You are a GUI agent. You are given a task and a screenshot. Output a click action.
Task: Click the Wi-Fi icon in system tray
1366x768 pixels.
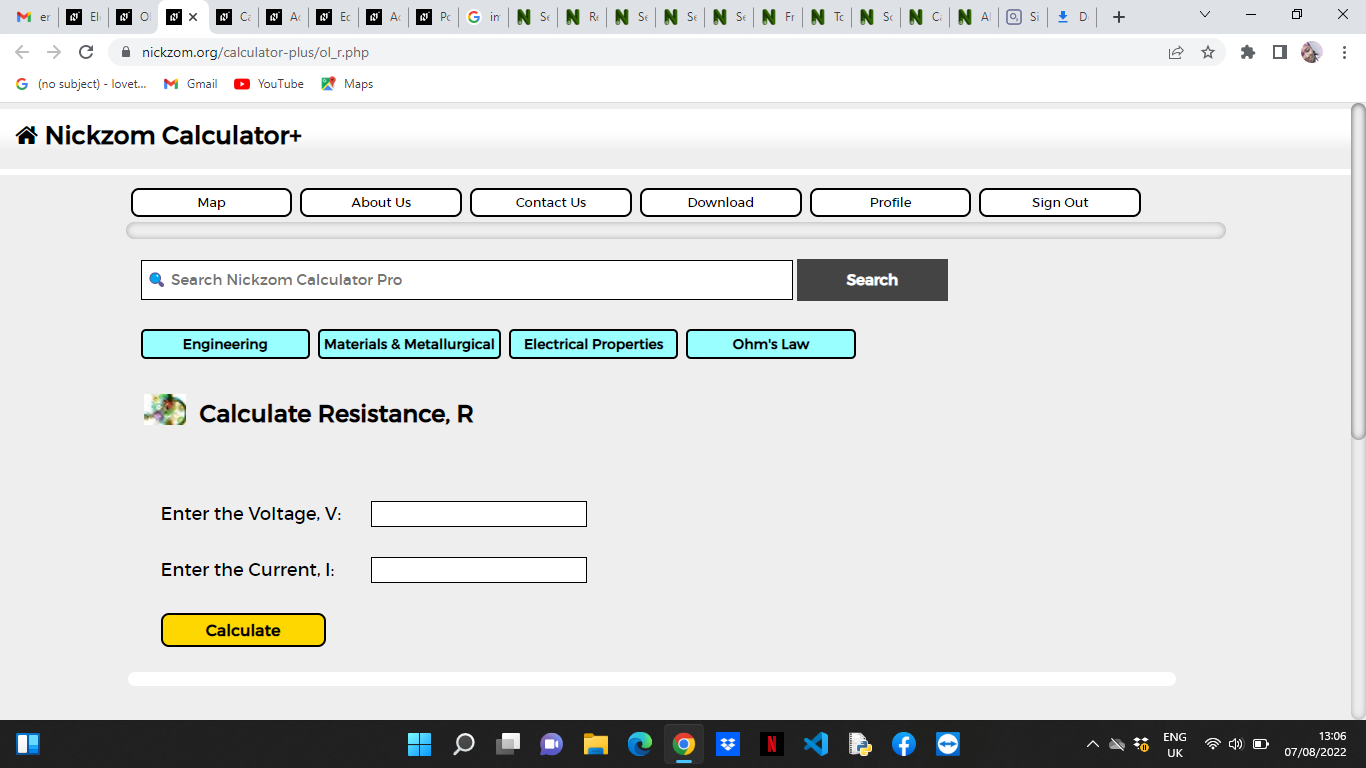click(x=1213, y=744)
